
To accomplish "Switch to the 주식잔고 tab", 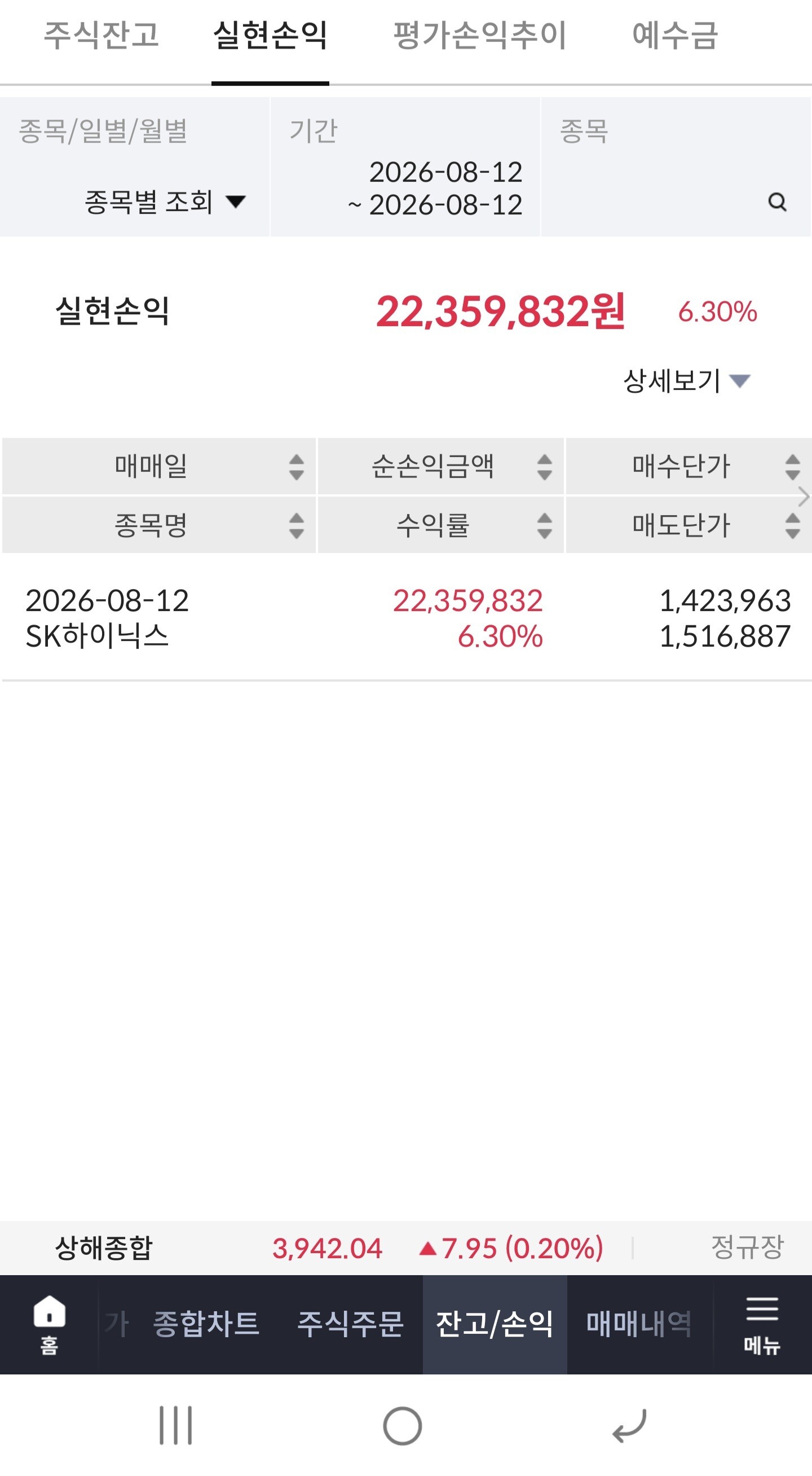I will click(x=101, y=36).
